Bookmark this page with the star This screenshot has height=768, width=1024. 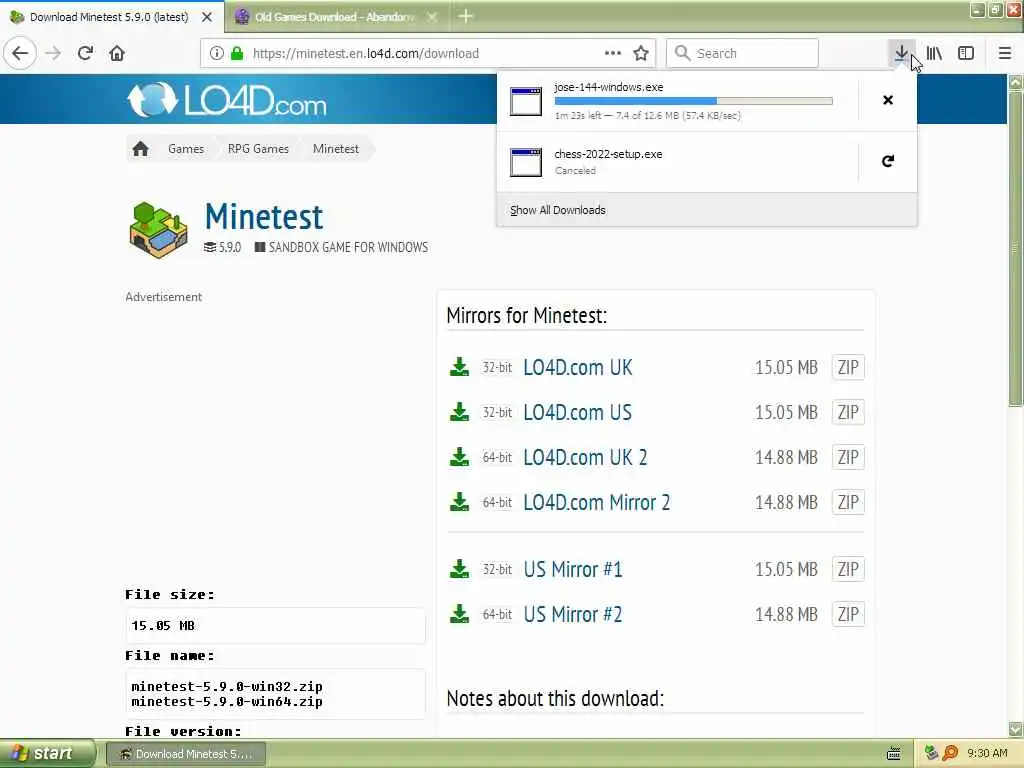click(x=641, y=53)
